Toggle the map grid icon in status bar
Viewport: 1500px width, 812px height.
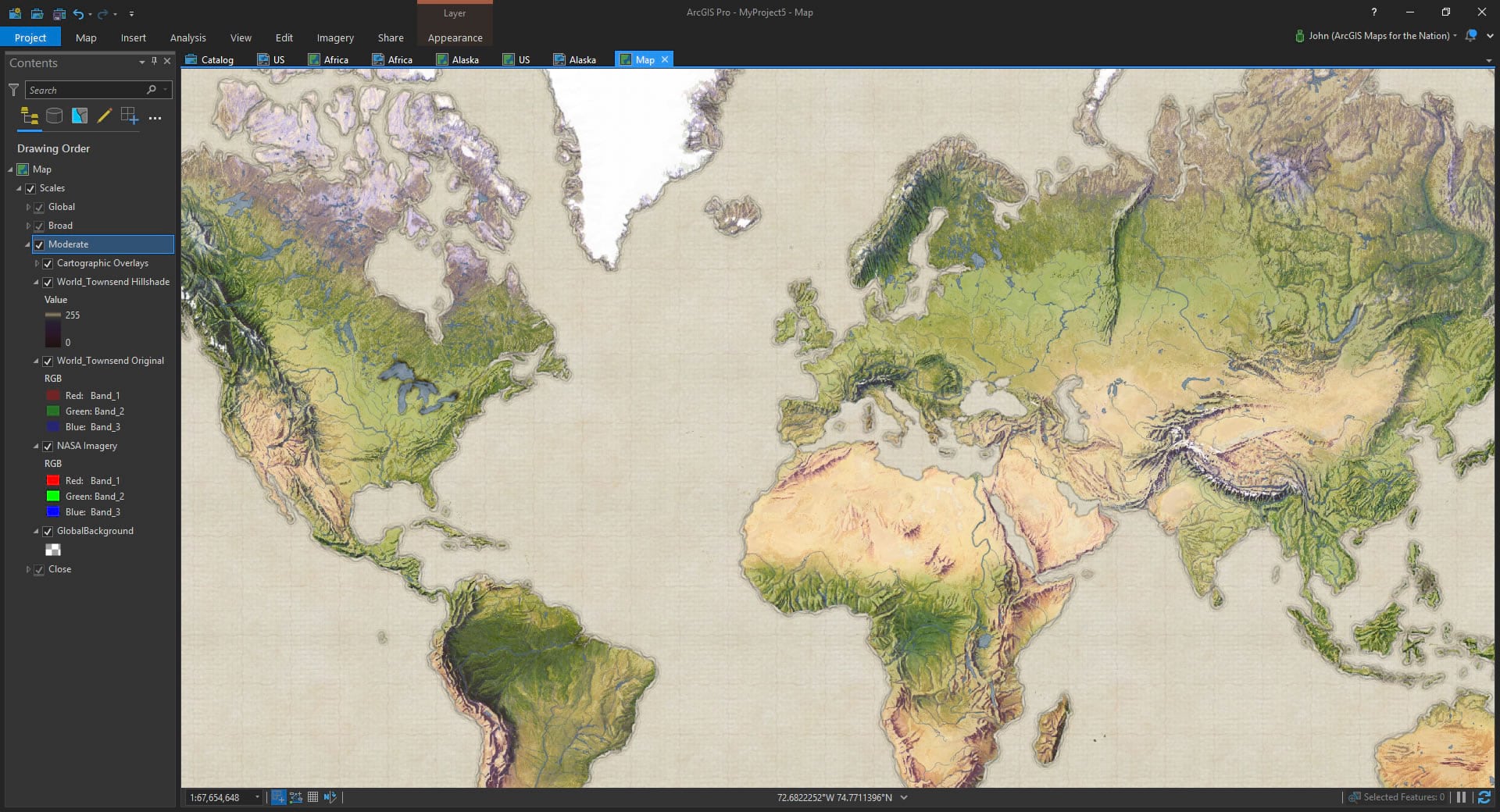(x=312, y=797)
